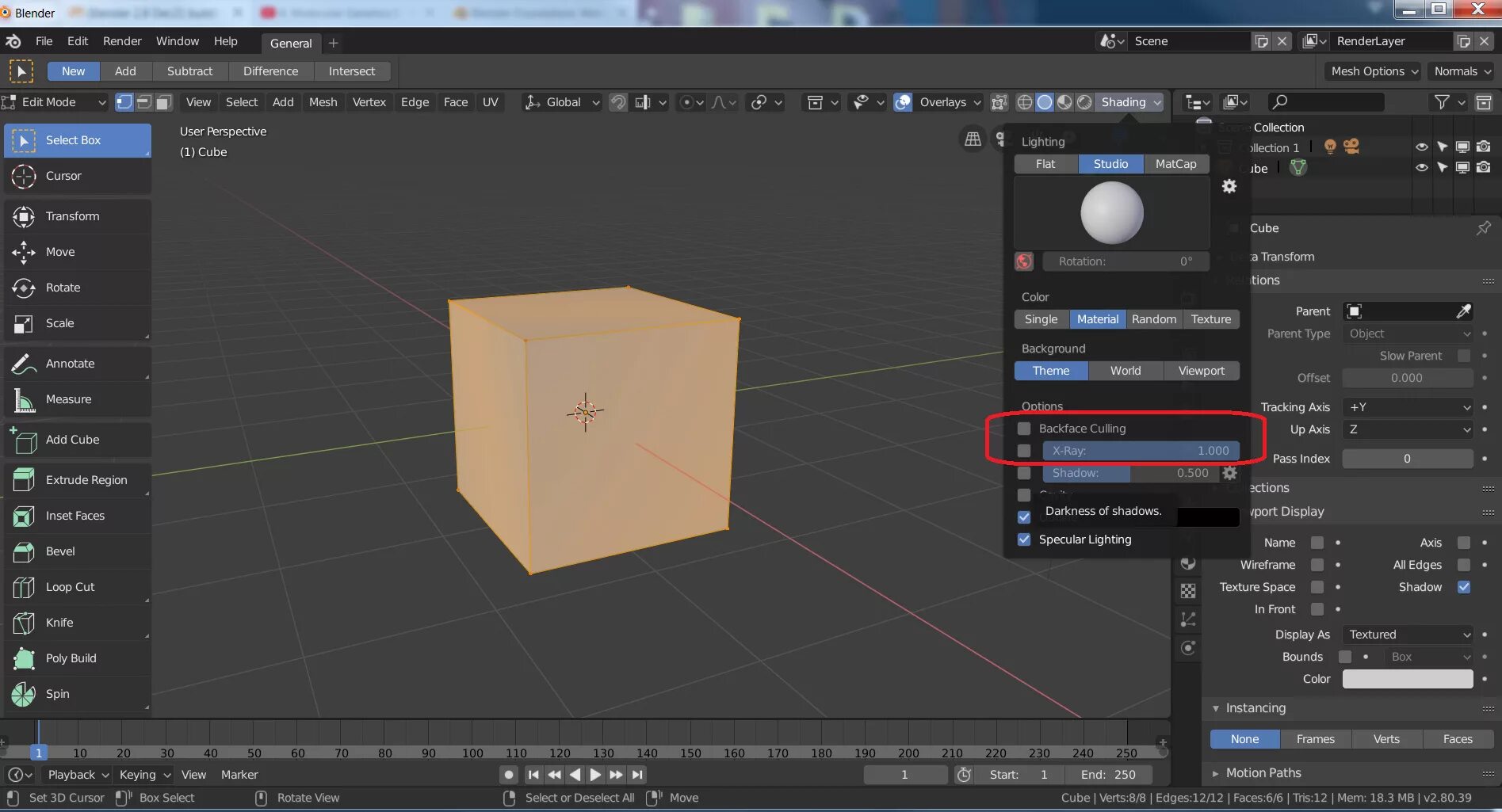1502x812 pixels.
Task: Enable the Shadow checkbox in Options
Action: tap(1024, 473)
